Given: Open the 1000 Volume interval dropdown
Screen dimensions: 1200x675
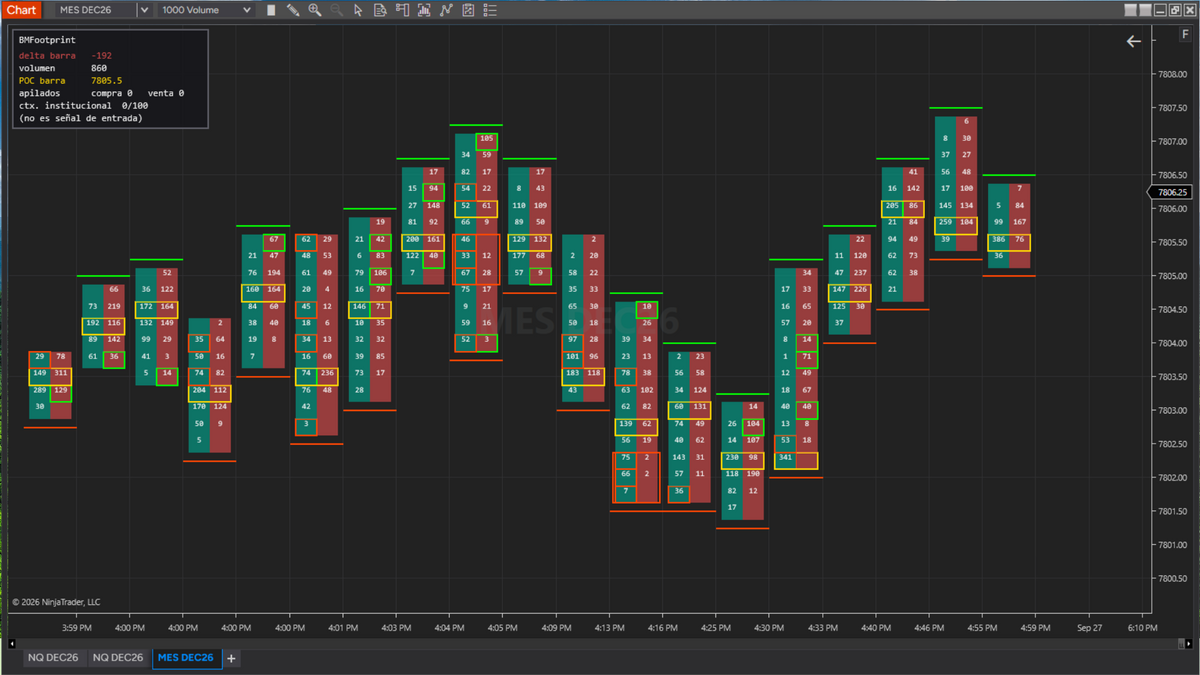Looking at the screenshot, I should [x=206, y=10].
